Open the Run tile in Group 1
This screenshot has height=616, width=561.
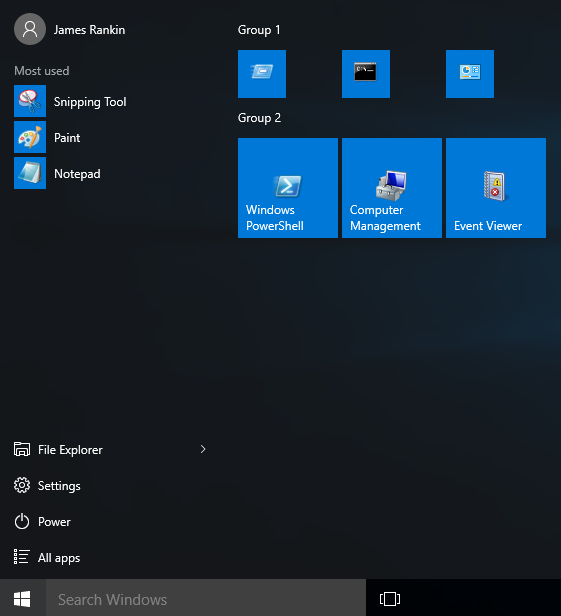coord(262,74)
